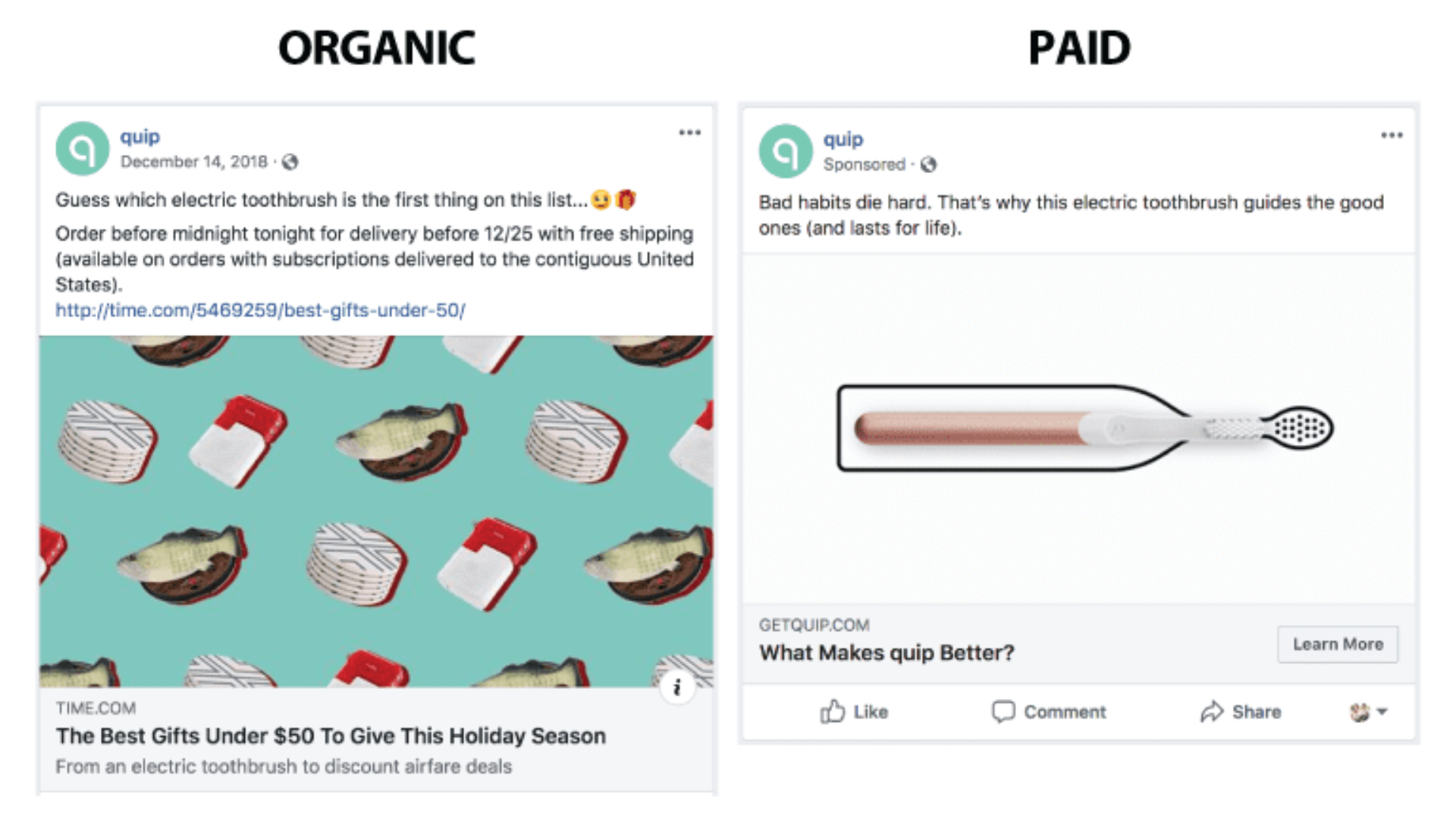
Task: Click globe privacy icon beside Sponsored
Action: point(928,165)
